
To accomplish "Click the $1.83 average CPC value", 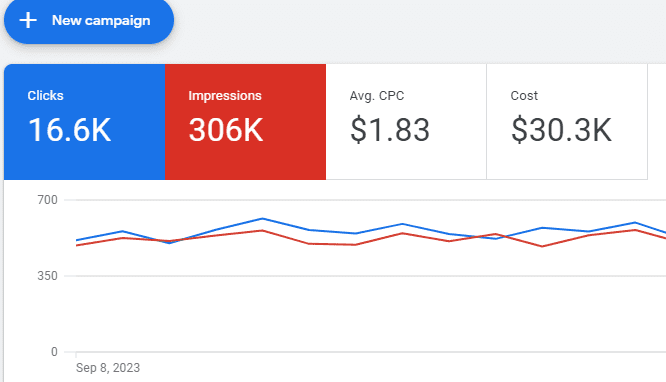I will pos(390,130).
